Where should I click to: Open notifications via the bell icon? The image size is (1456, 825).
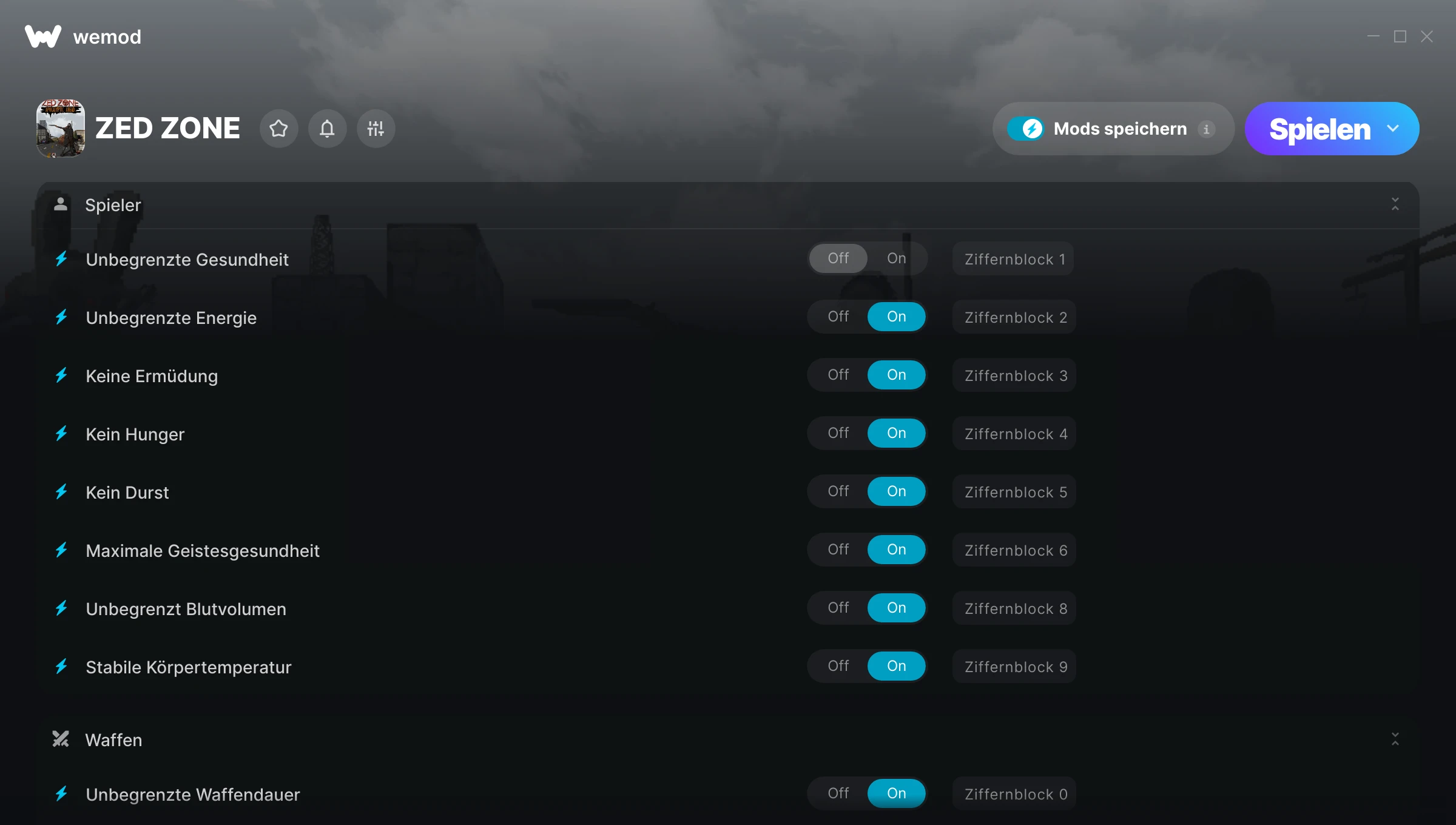pos(327,129)
